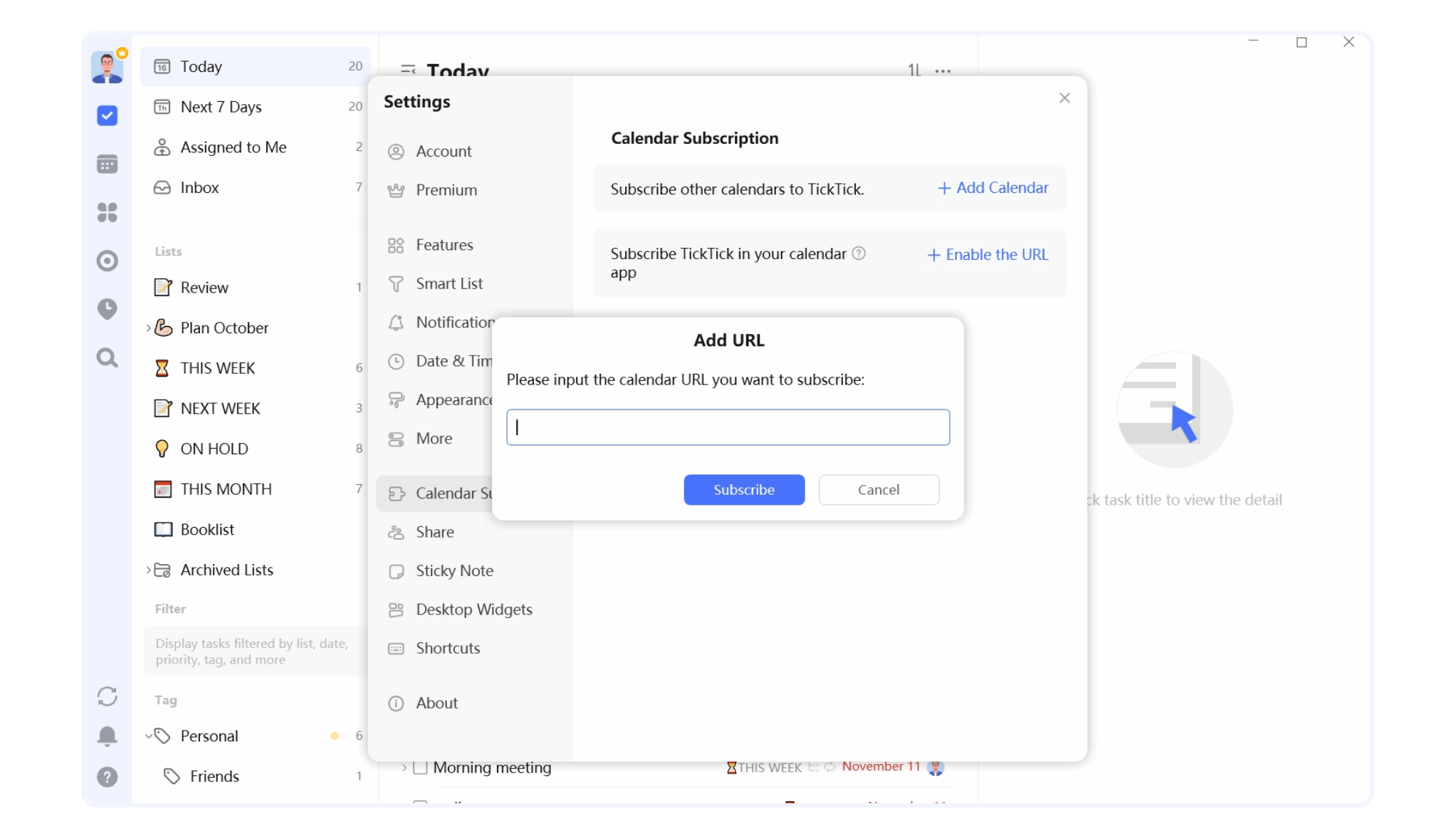Open the THIS MONTH list
This screenshot has height=831, width=1456.
click(x=256, y=489)
